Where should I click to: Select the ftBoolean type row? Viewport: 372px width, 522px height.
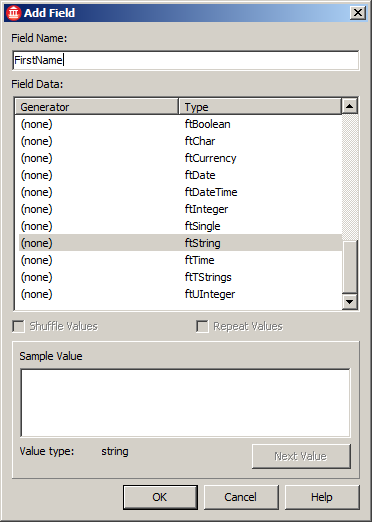pos(180,124)
